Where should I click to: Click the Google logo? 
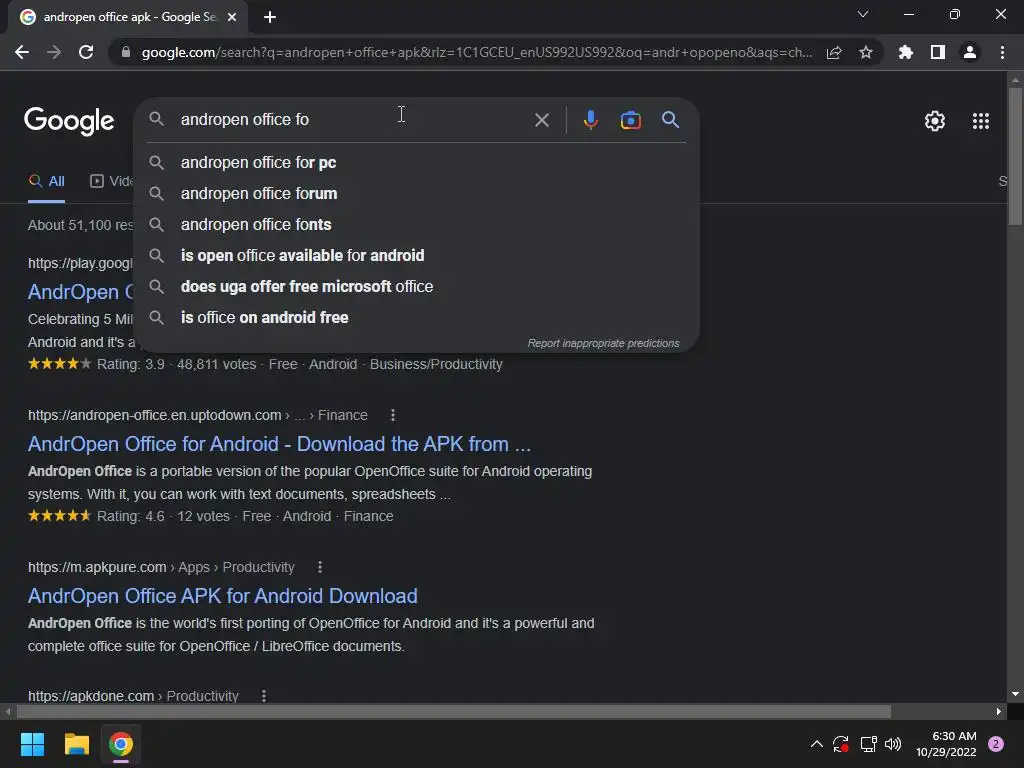tap(69, 121)
